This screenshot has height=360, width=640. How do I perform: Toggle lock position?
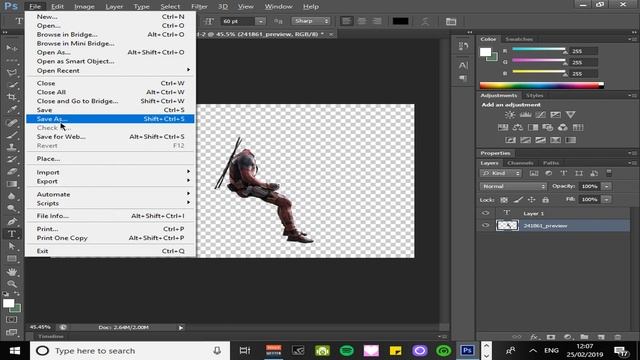531,200
